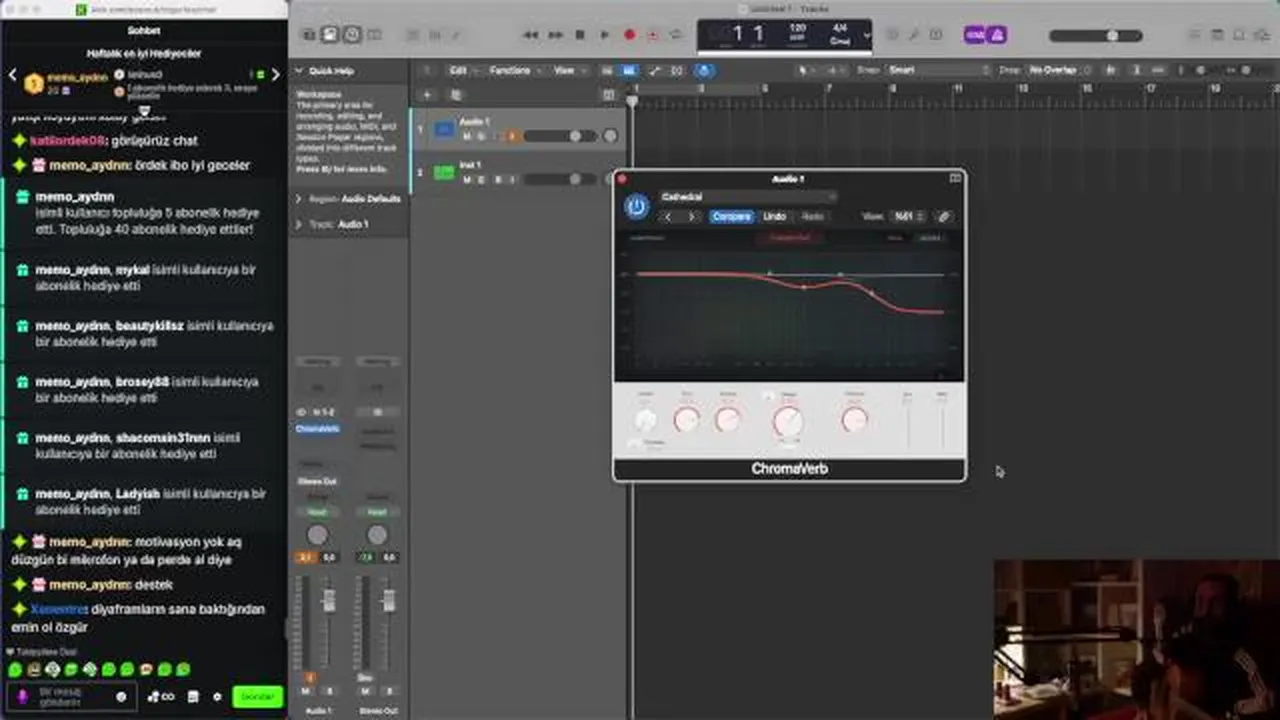Turn the Audio 1 channel pan knob
This screenshot has width=1280, height=720.
point(317,534)
